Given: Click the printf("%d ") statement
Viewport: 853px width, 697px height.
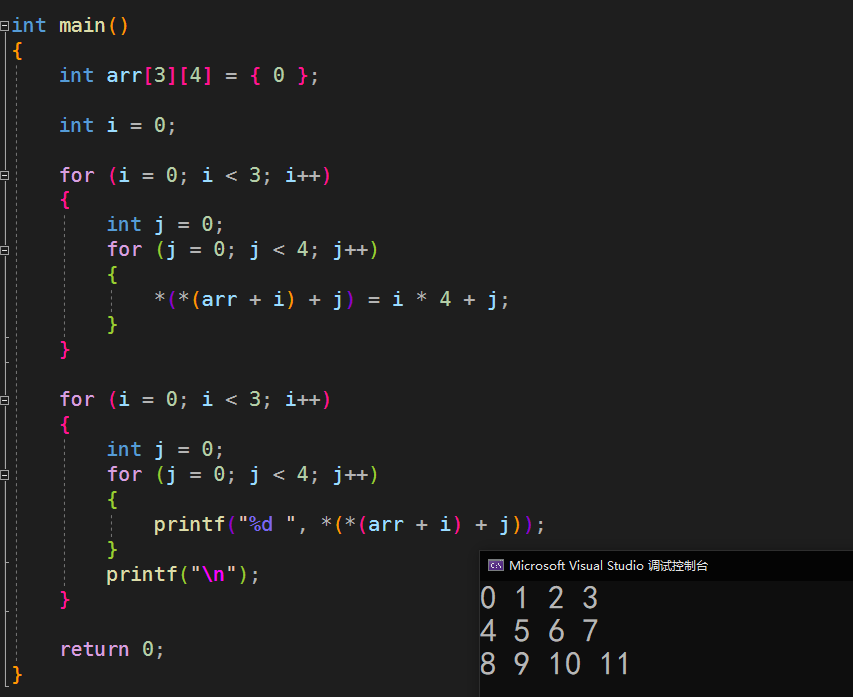Looking at the screenshot, I should tap(349, 525).
